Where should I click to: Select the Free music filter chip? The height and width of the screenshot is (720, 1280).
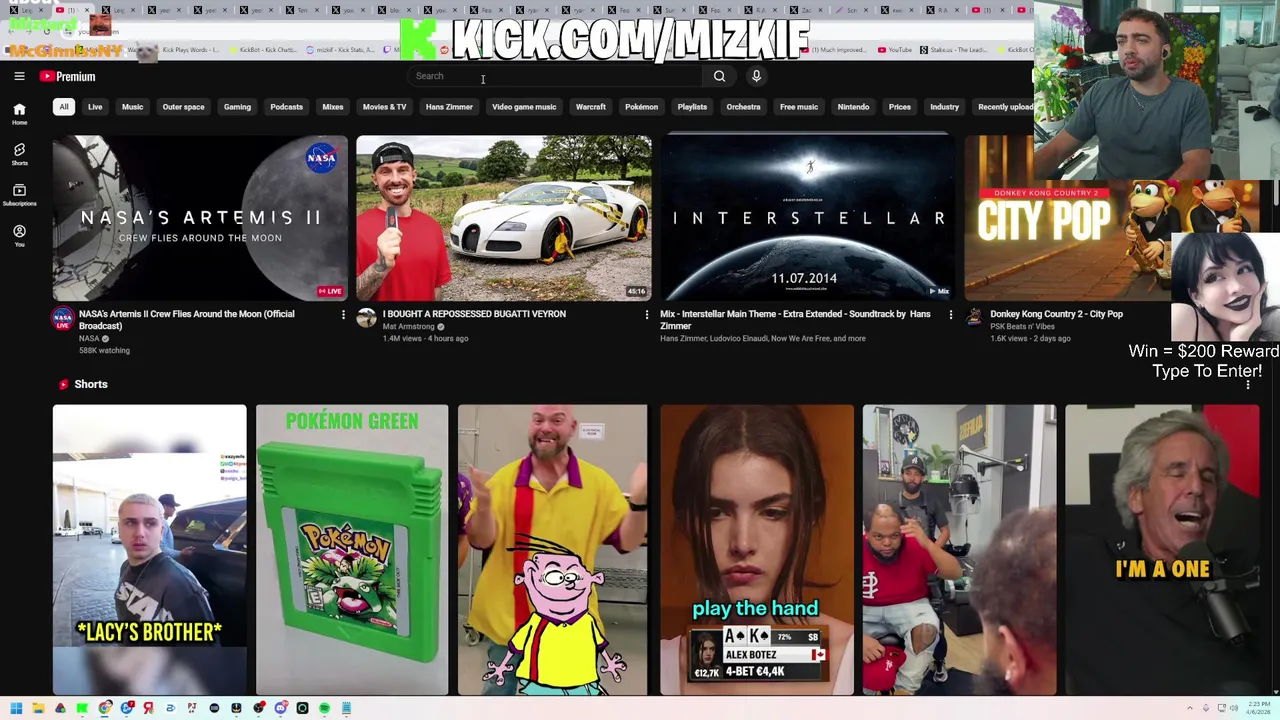tap(799, 107)
